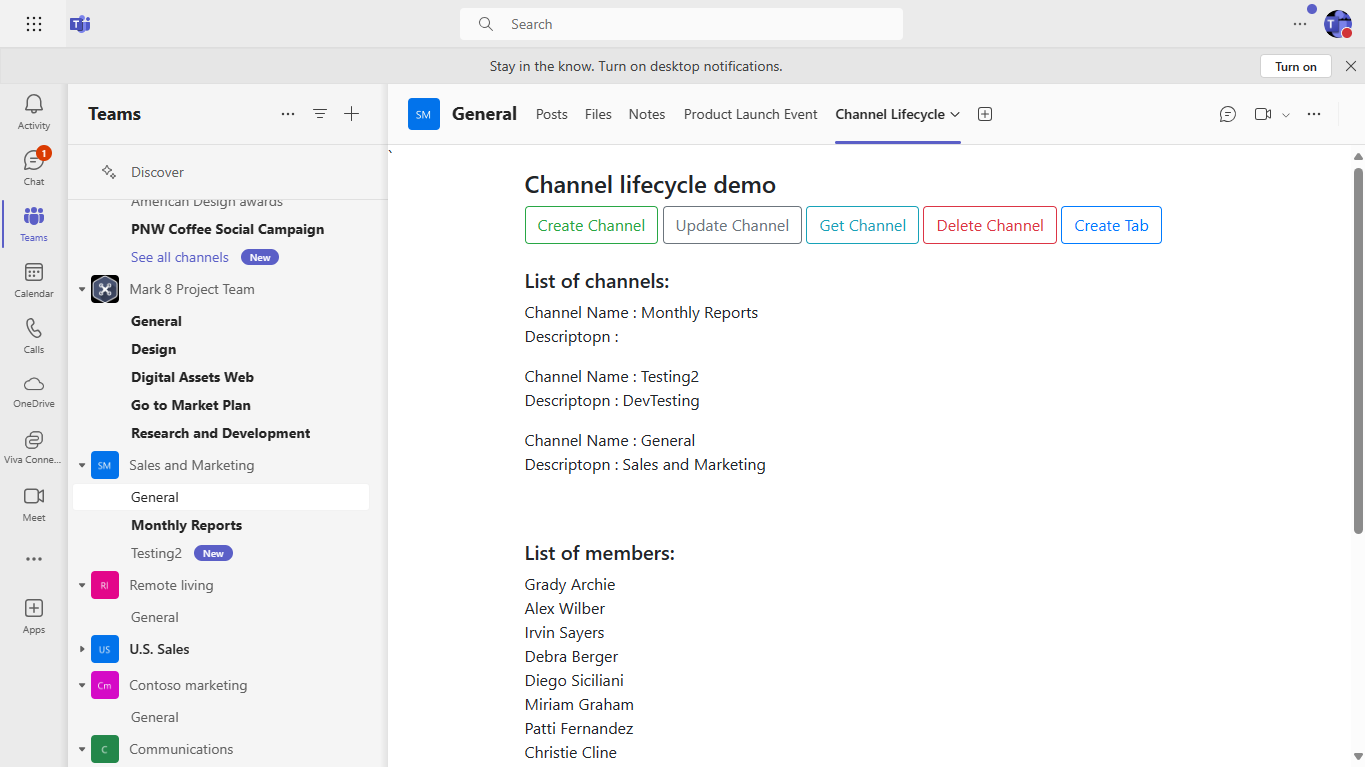Screen dimensions: 1365x767
Task: Click the Mark 8 Project Team avatar
Action: tap(105, 289)
